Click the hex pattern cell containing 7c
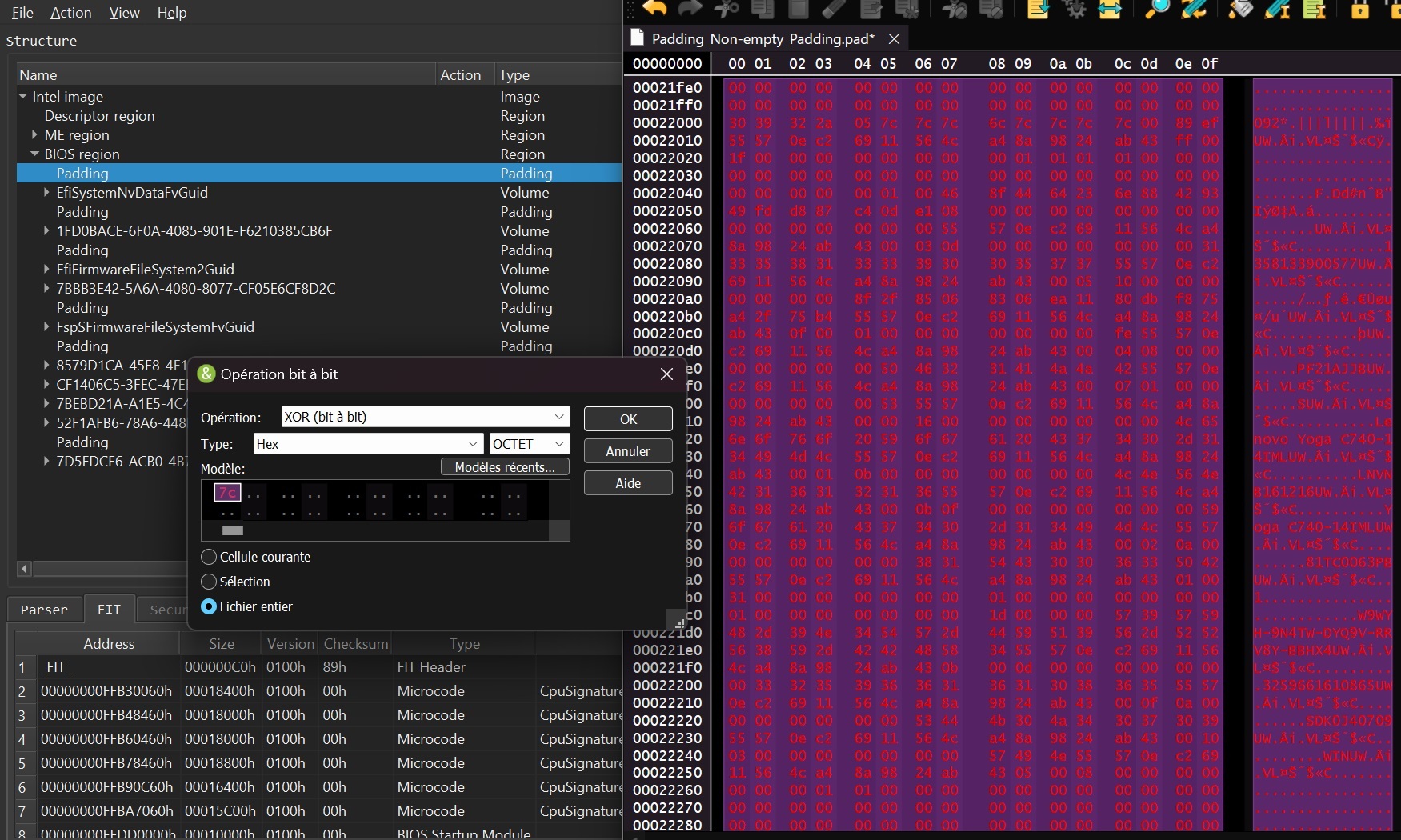Screen dimensions: 1401x840 click(x=227, y=492)
